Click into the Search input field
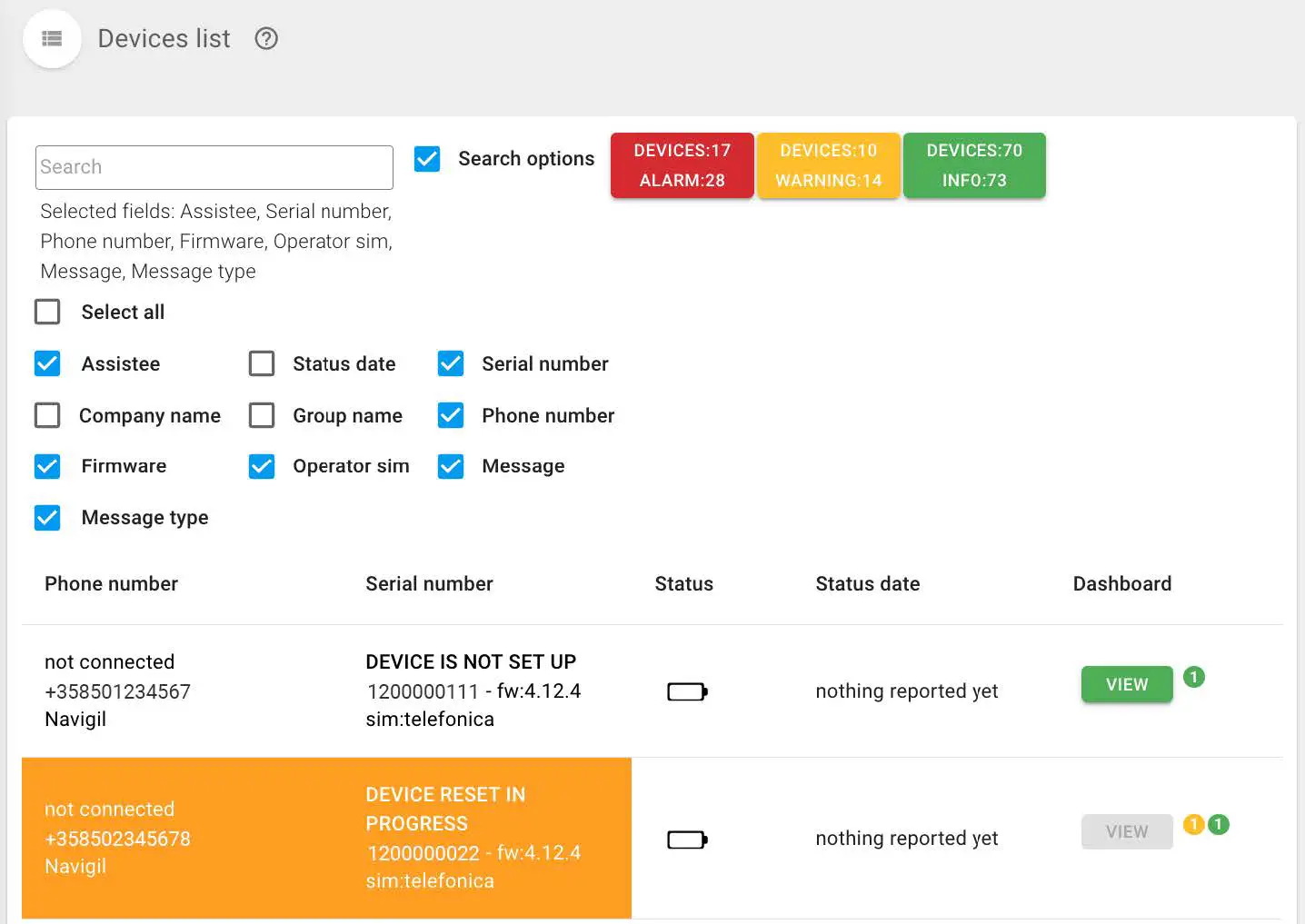Screen dimensions: 1305x924 [x=214, y=167]
